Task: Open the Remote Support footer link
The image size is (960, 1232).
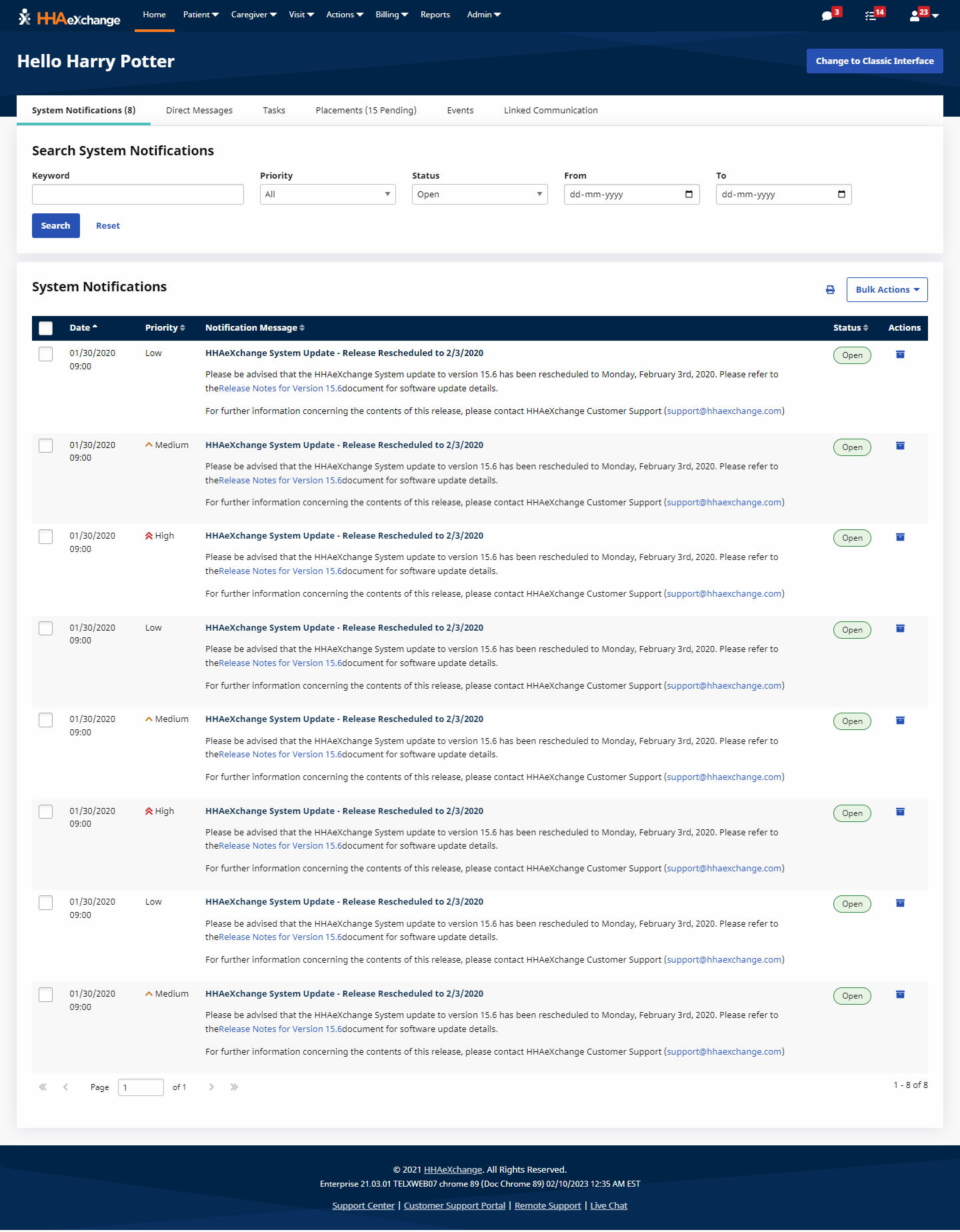Action: pos(547,1205)
